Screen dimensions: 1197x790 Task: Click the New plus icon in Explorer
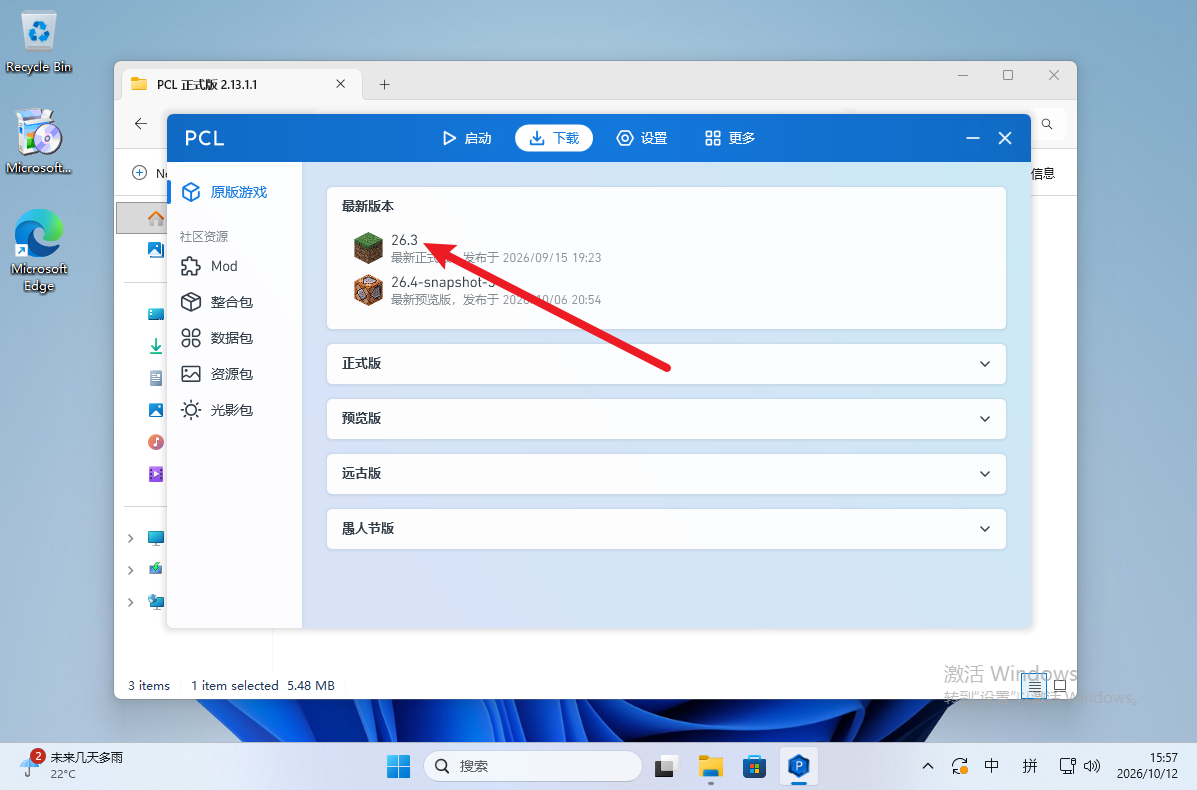(x=140, y=173)
